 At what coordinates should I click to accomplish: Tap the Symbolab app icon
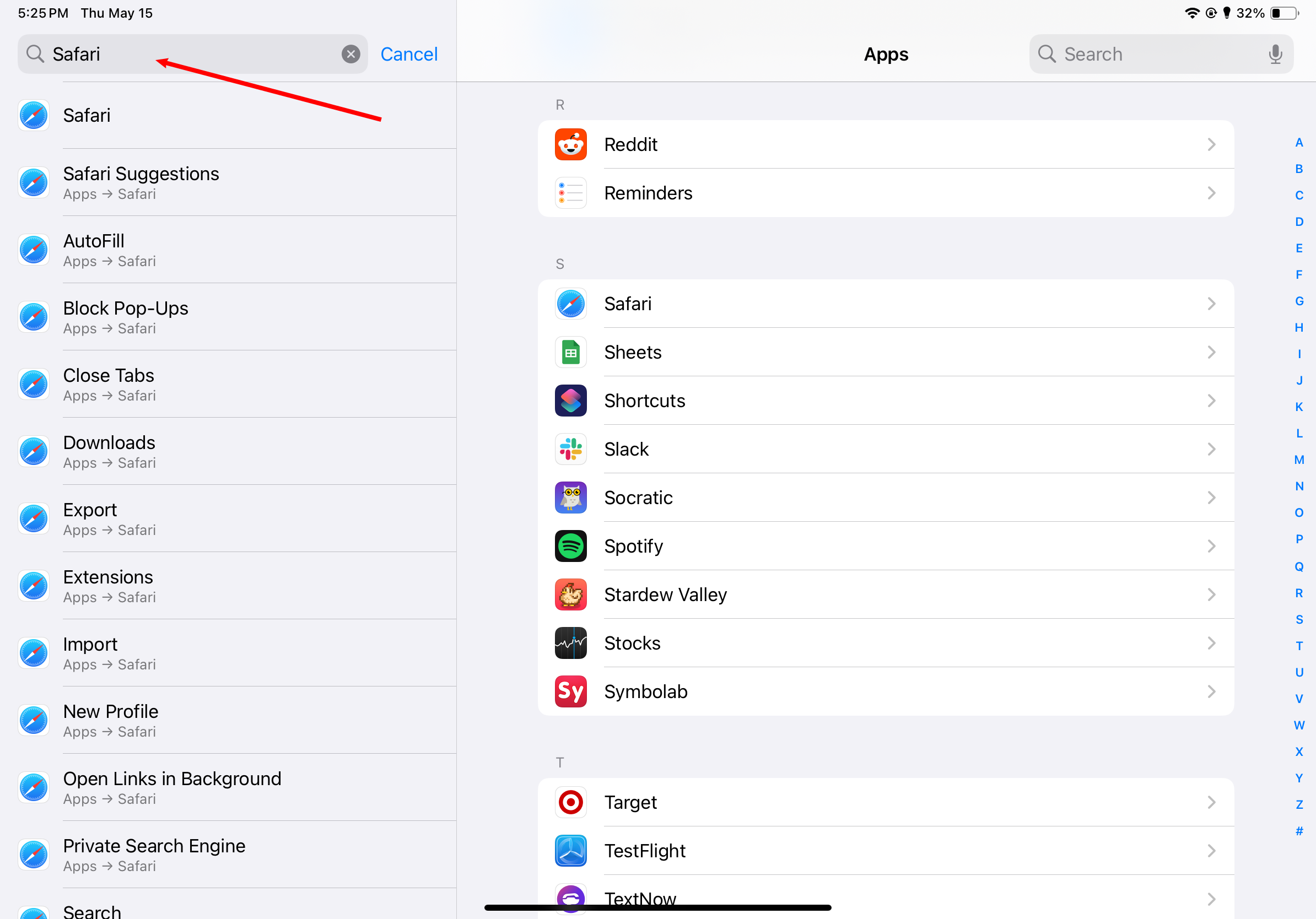point(570,691)
